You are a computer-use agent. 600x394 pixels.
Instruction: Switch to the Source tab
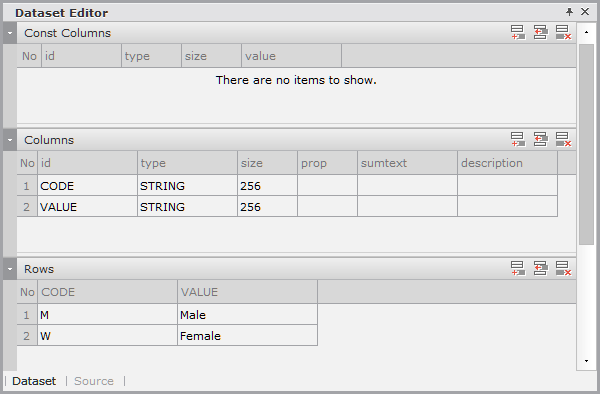(x=94, y=381)
